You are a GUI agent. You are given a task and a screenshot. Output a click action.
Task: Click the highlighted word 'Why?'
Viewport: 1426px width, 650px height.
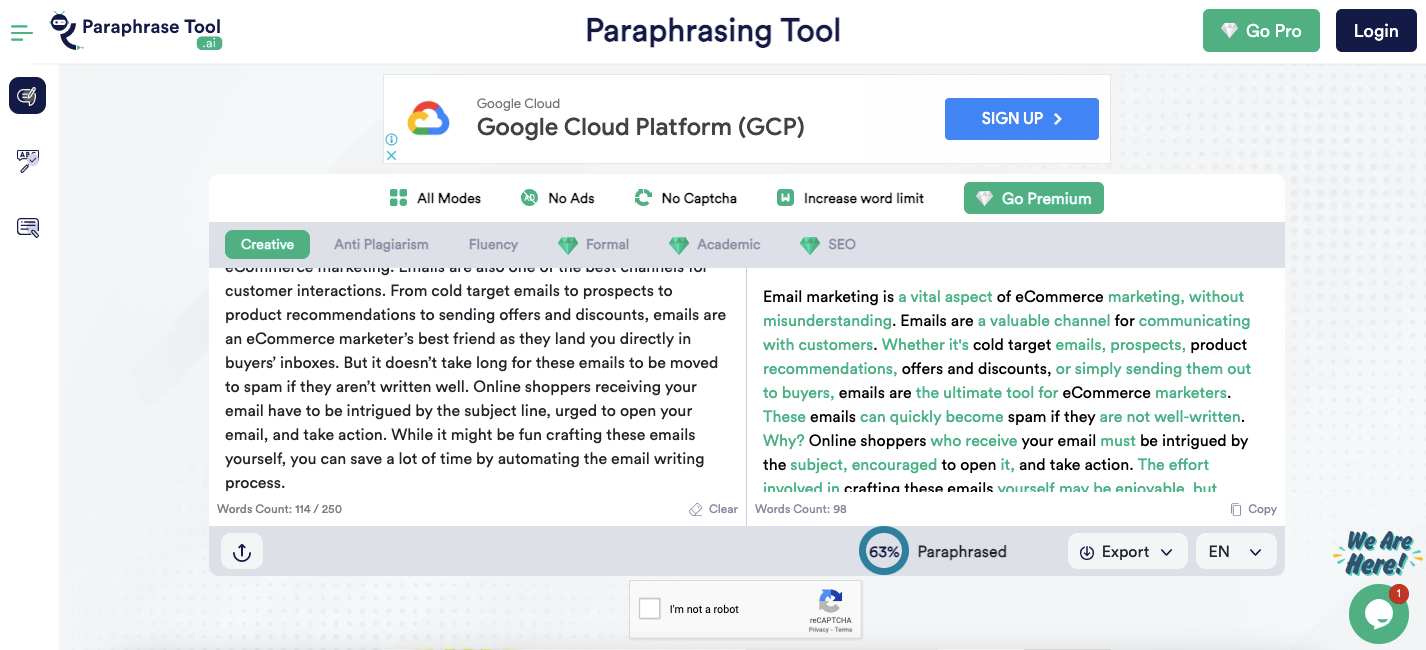click(784, 441)
